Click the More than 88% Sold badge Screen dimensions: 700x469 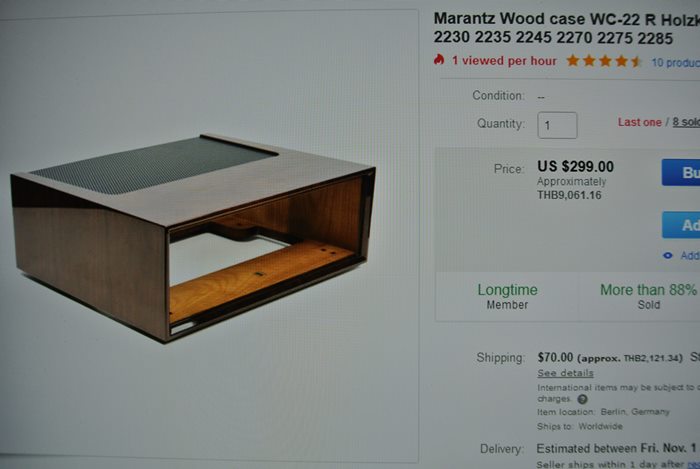pyautogui.click(x=648, y=296)
